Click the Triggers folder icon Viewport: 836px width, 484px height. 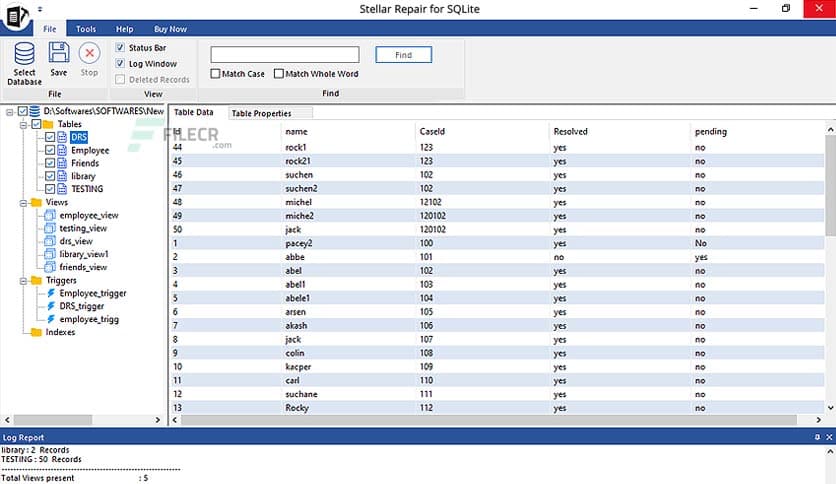(x=36, y=280)
